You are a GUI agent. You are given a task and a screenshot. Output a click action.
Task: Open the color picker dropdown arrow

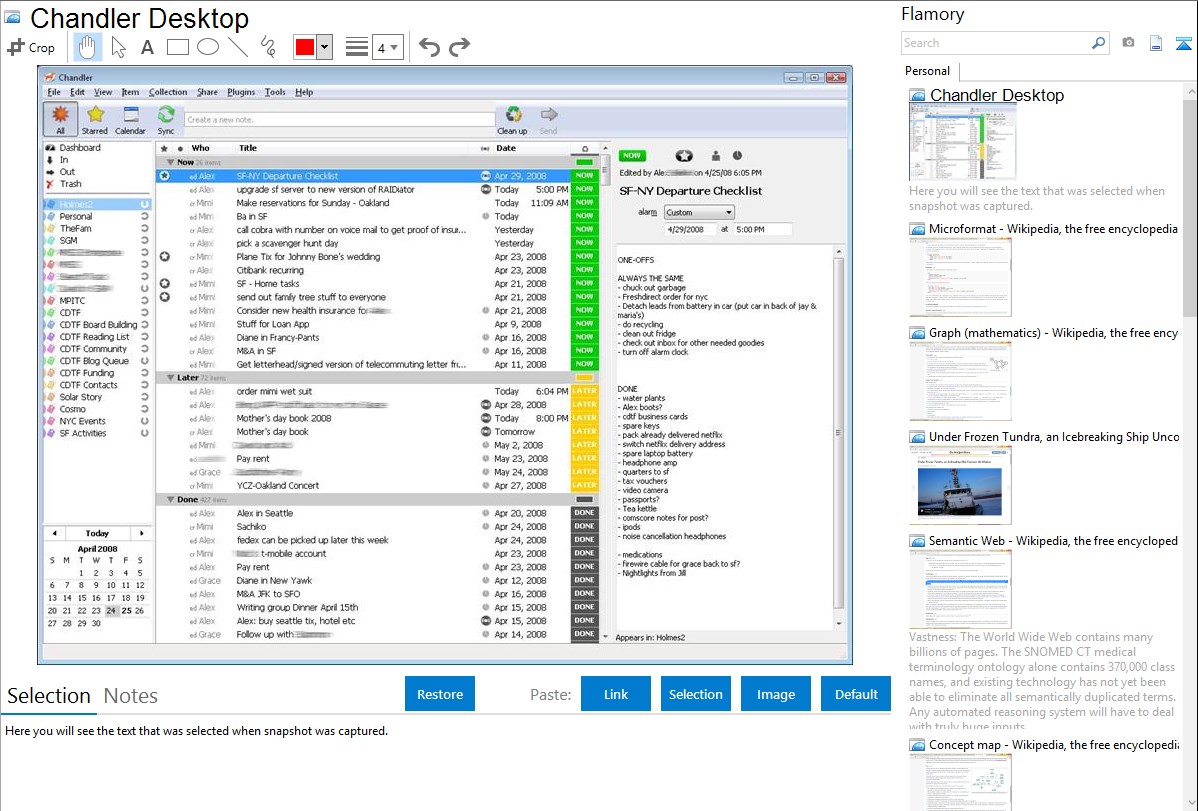[x=325, y=47]
